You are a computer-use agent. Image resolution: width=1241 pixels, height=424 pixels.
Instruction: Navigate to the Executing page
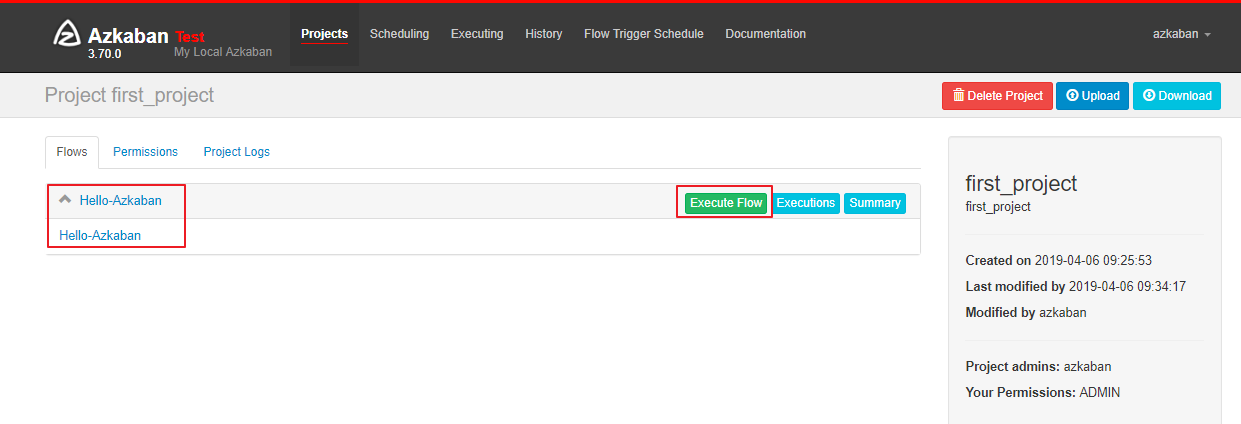(x=477, y=34)
